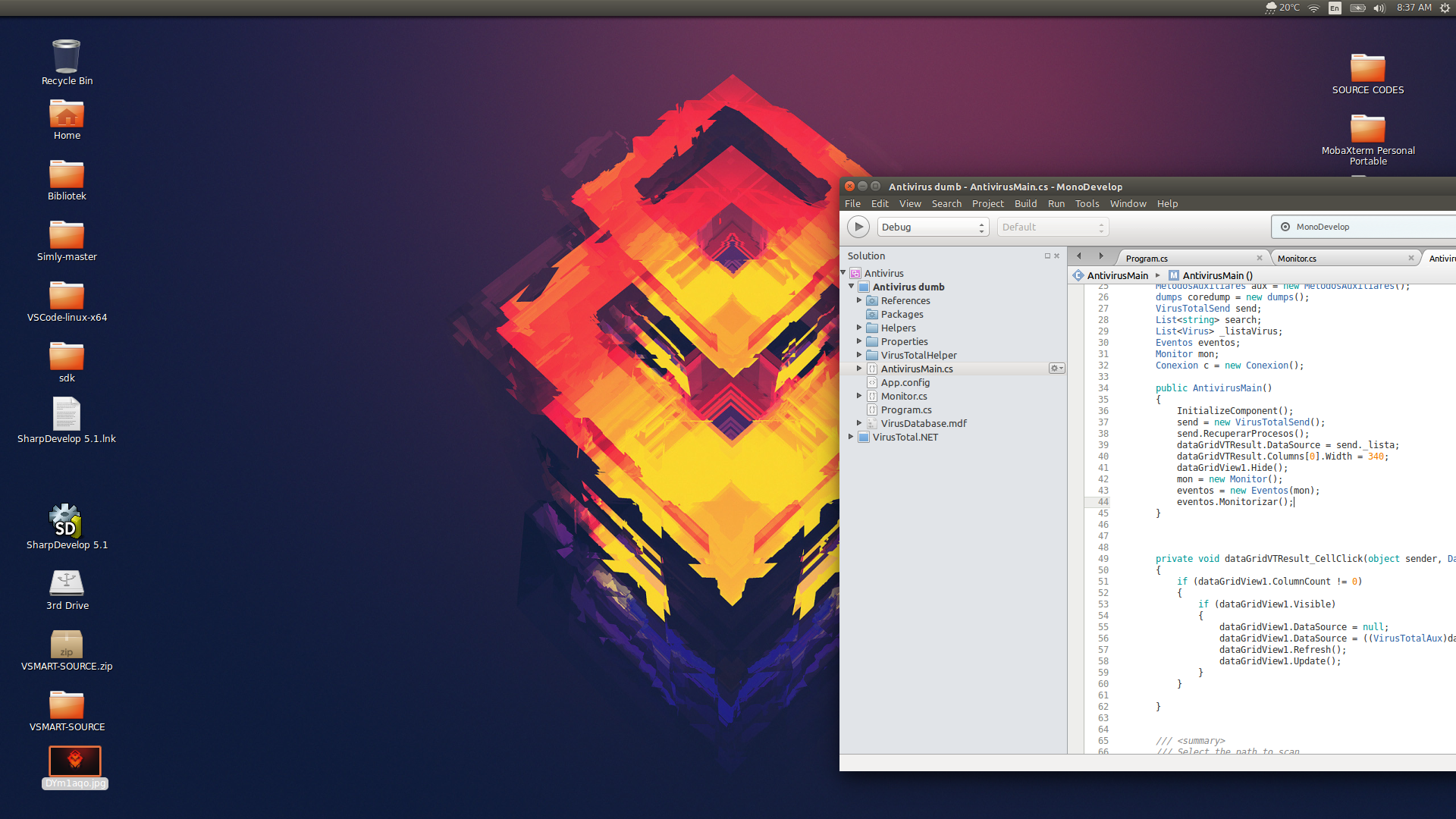This screenshot has height=819, width=1456.
Task: Close the Program.cs tab
Action: (x=1259, y=259)
